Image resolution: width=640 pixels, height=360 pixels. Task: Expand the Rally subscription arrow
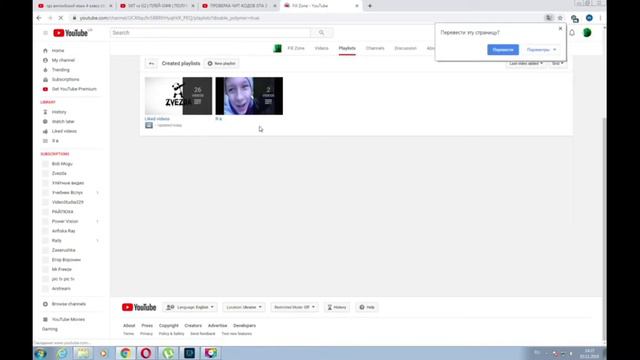pyautogui.click(x=98, y=240)
